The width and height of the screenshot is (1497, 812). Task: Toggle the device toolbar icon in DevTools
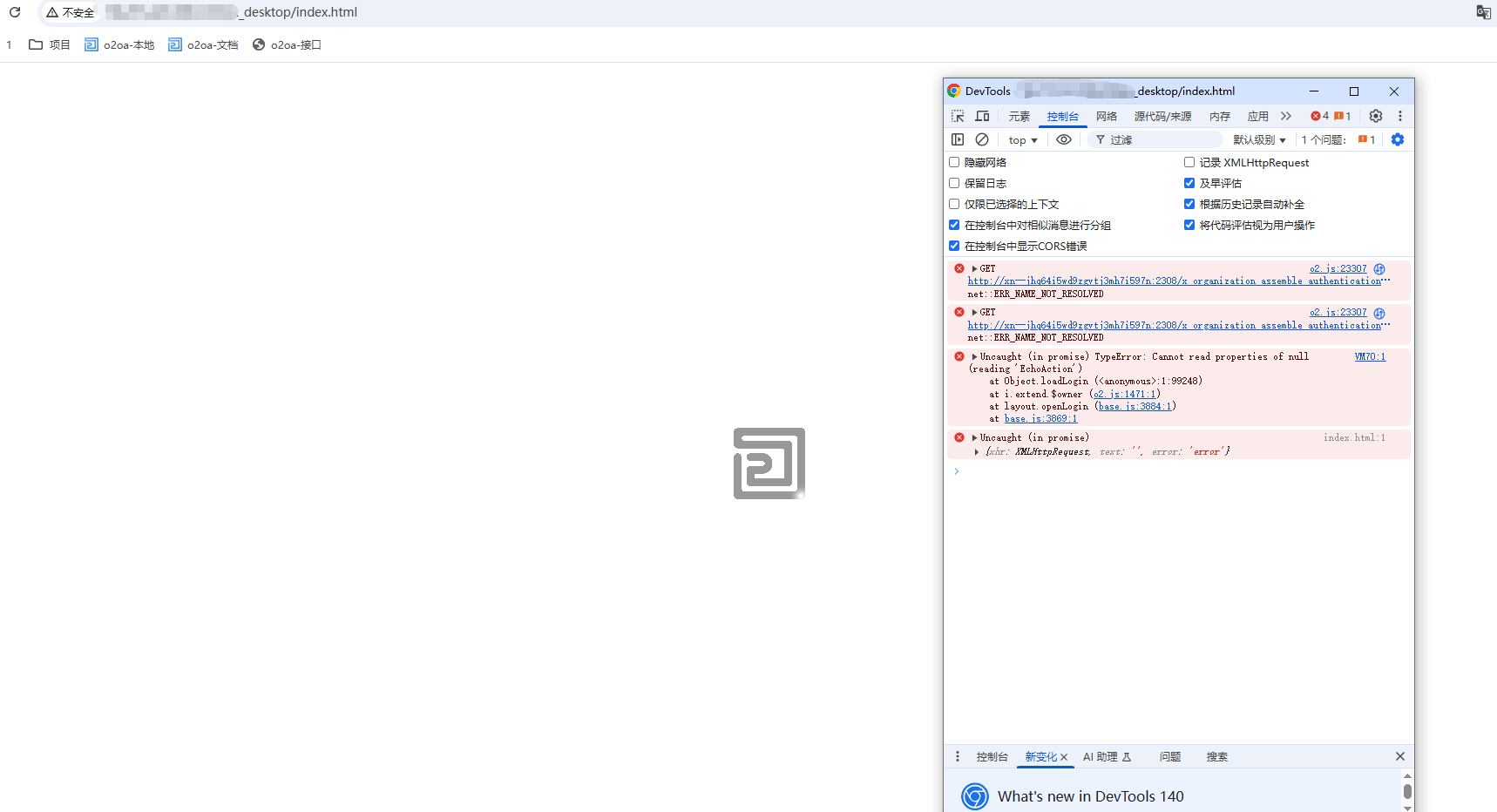[x=982, y=116]
